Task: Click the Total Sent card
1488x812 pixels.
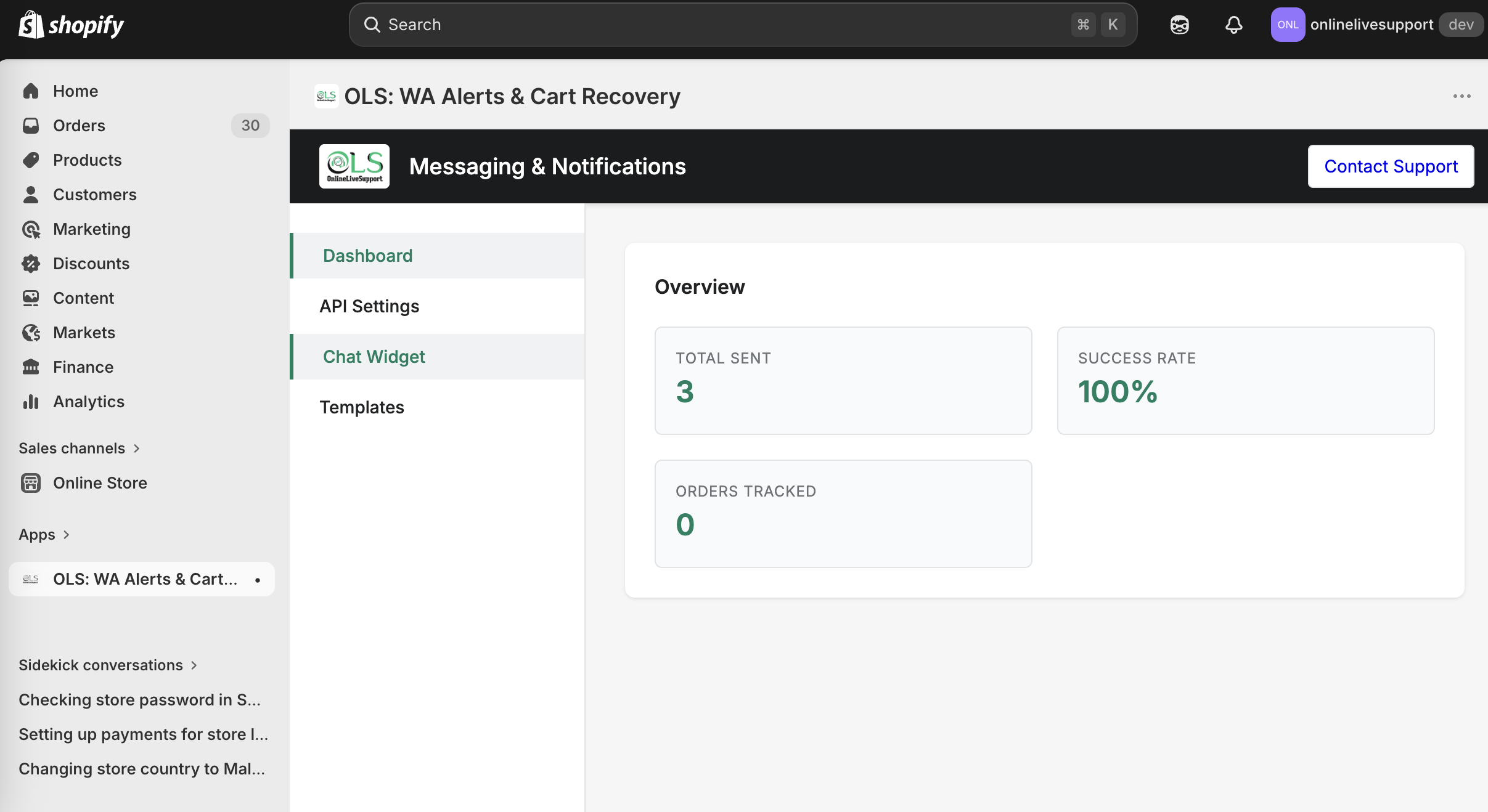Action: (843, 381)
